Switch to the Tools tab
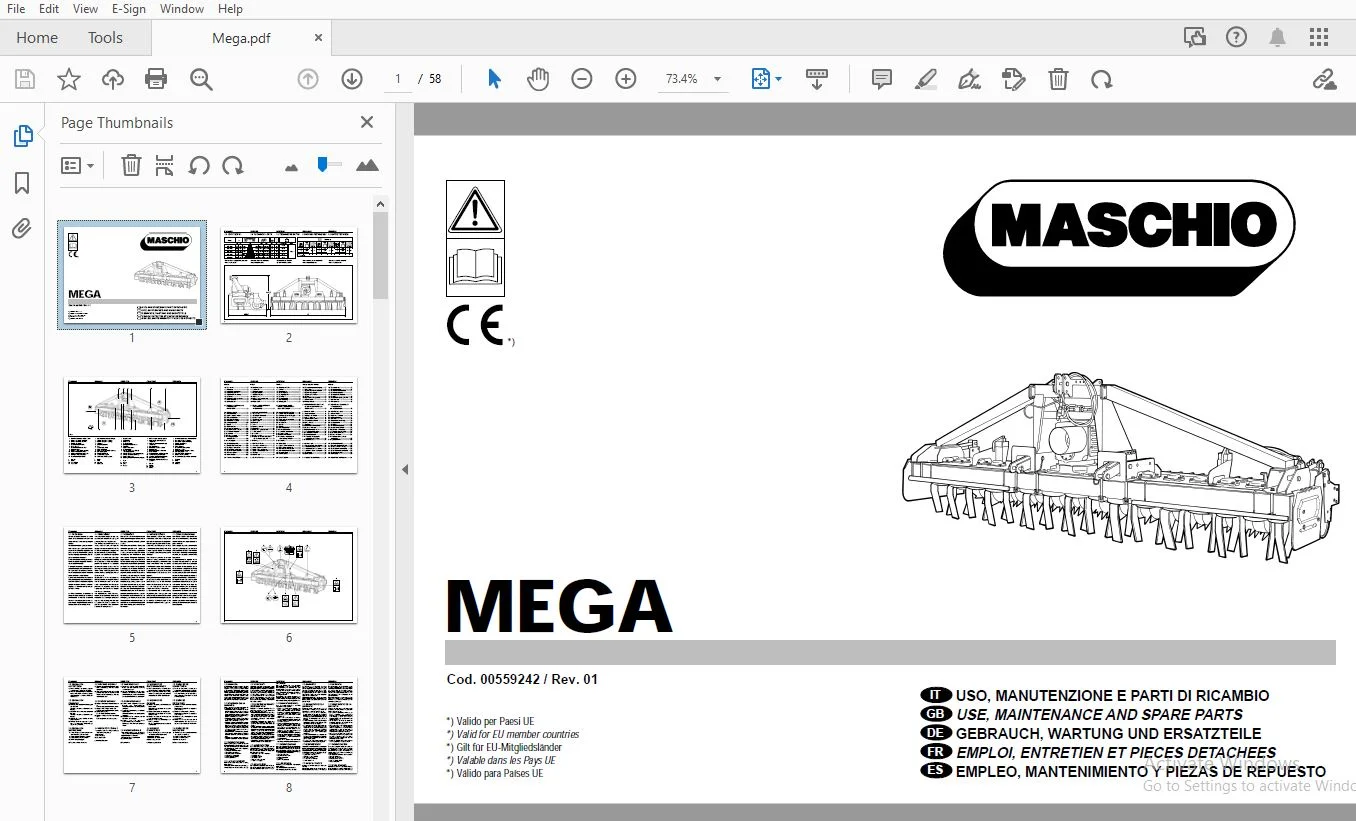The height and width of the screenshot is (821, 1356). tap(105, 38)
